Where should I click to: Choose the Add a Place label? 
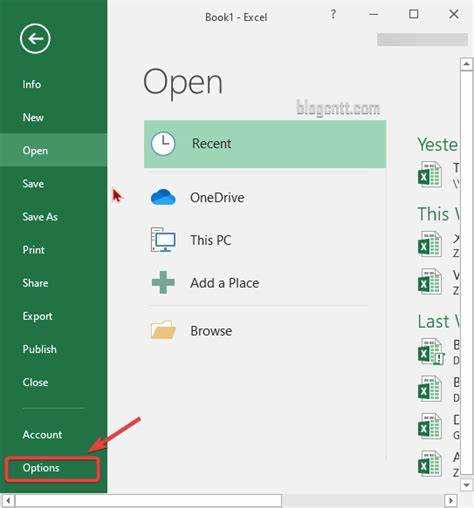(x=225, y=283)
